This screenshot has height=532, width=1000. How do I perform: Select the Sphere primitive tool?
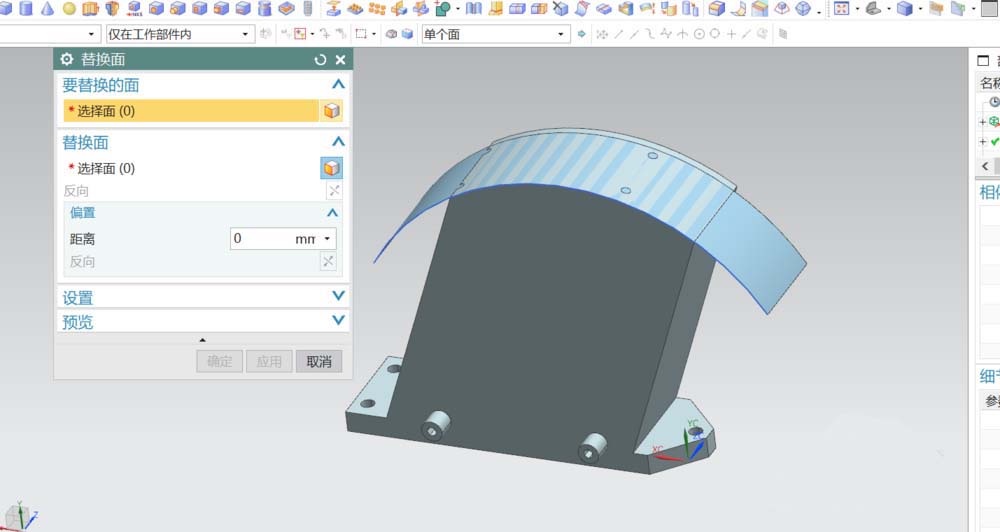(x=69, y=8)
